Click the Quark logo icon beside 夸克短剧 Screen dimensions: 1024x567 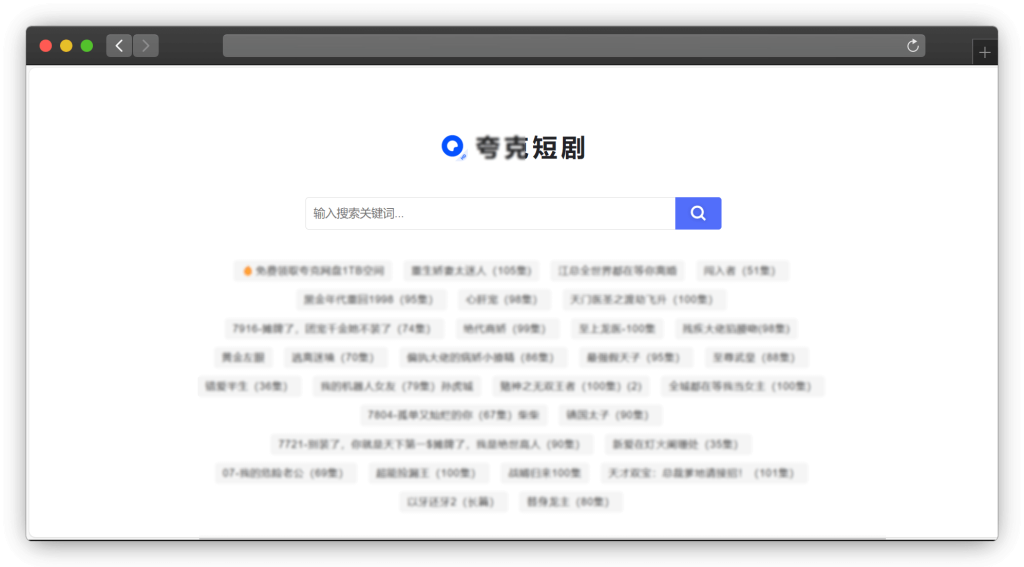(x=453, y=147)
